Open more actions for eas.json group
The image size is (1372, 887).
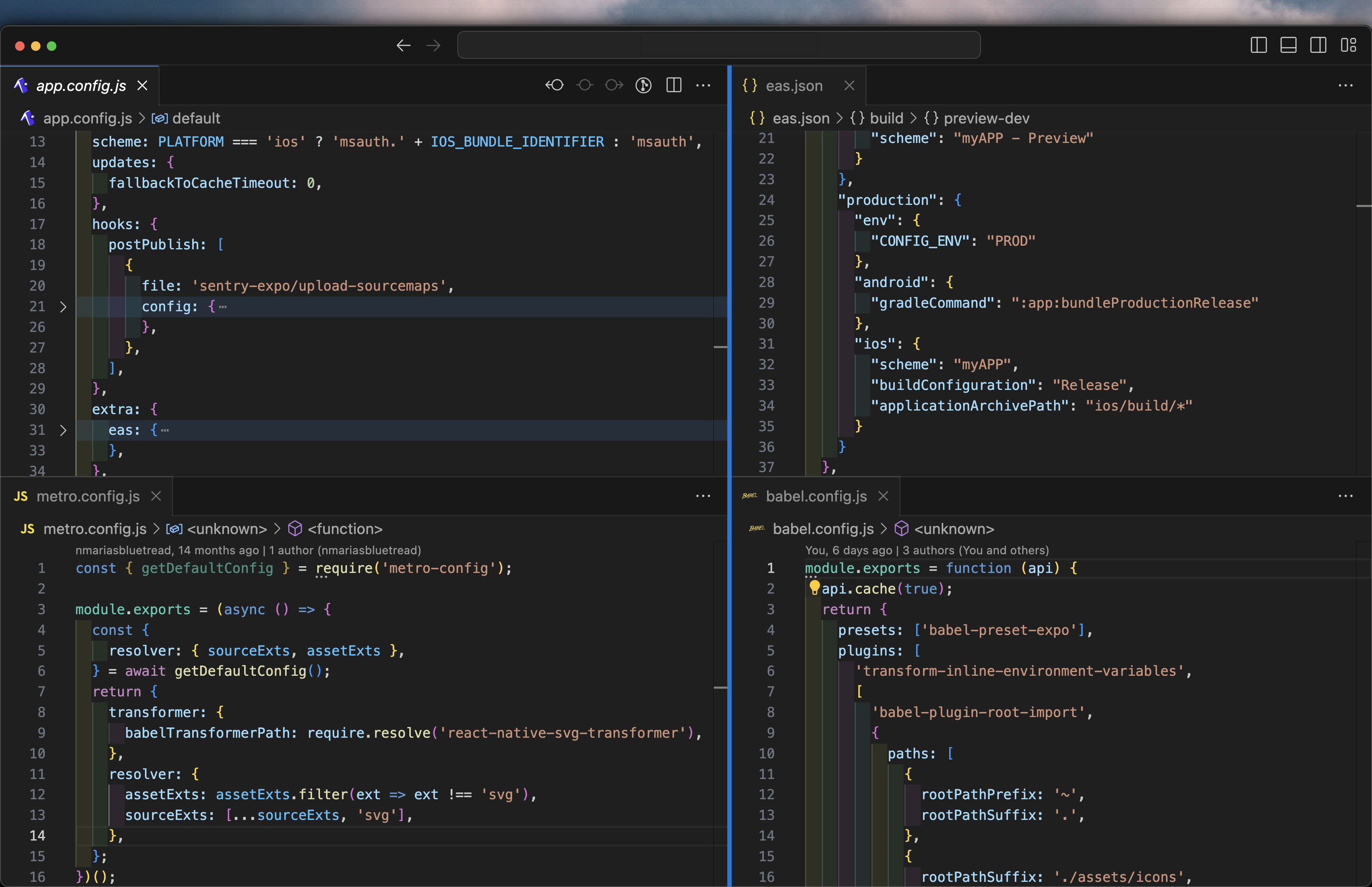tap(1345, 85)
